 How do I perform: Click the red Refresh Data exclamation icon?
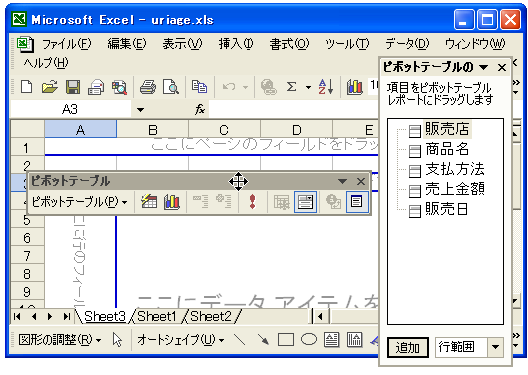tap(252, 202)
